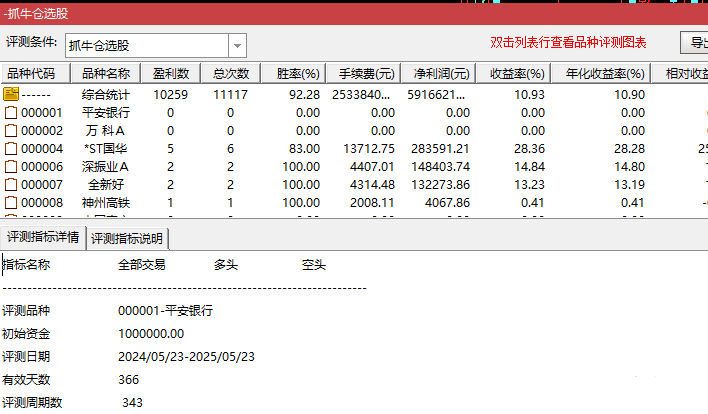Click the document icon for 000008

tap(11, 203)
